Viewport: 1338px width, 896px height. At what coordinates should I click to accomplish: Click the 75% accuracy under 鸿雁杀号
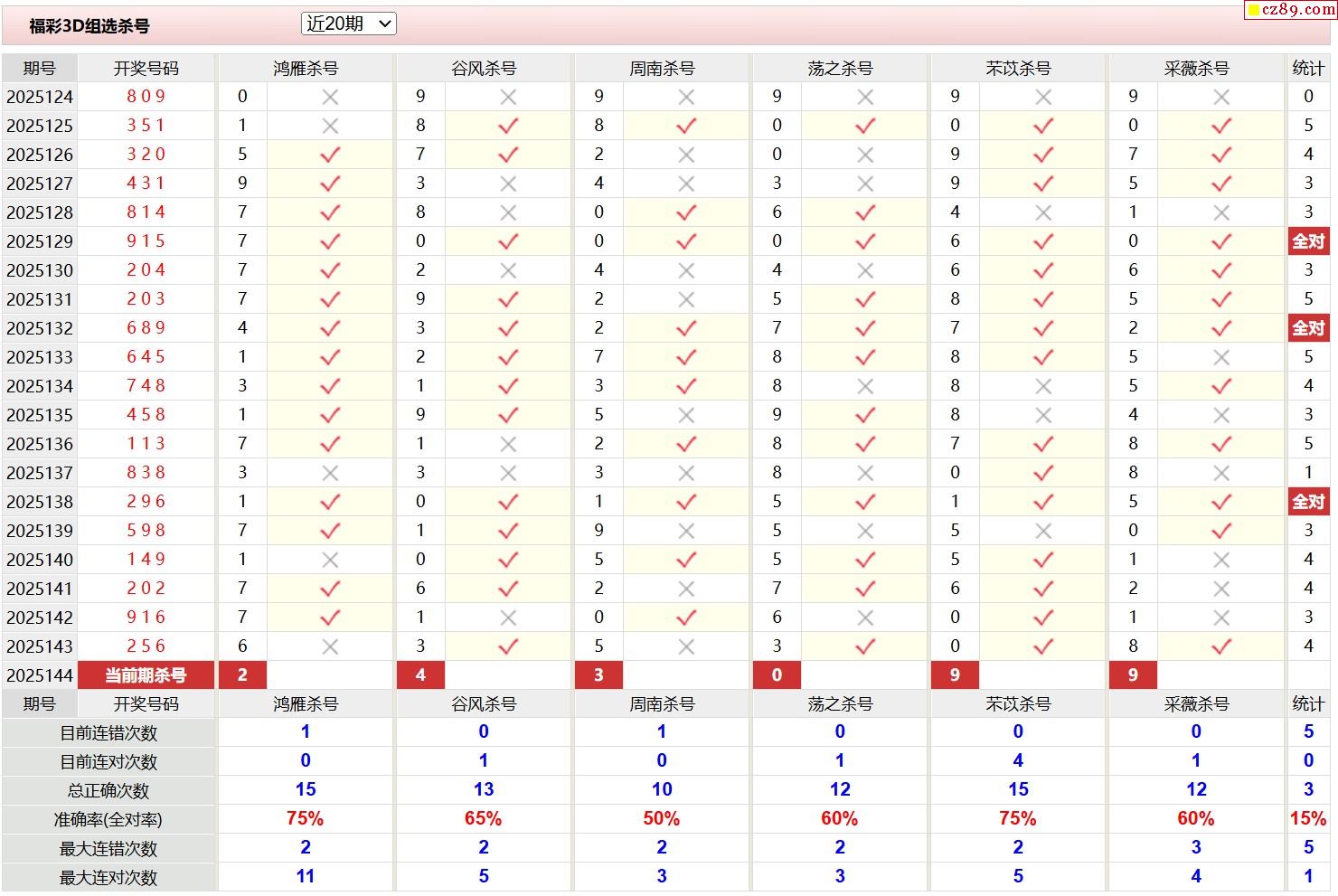click(x=306, y=819)
